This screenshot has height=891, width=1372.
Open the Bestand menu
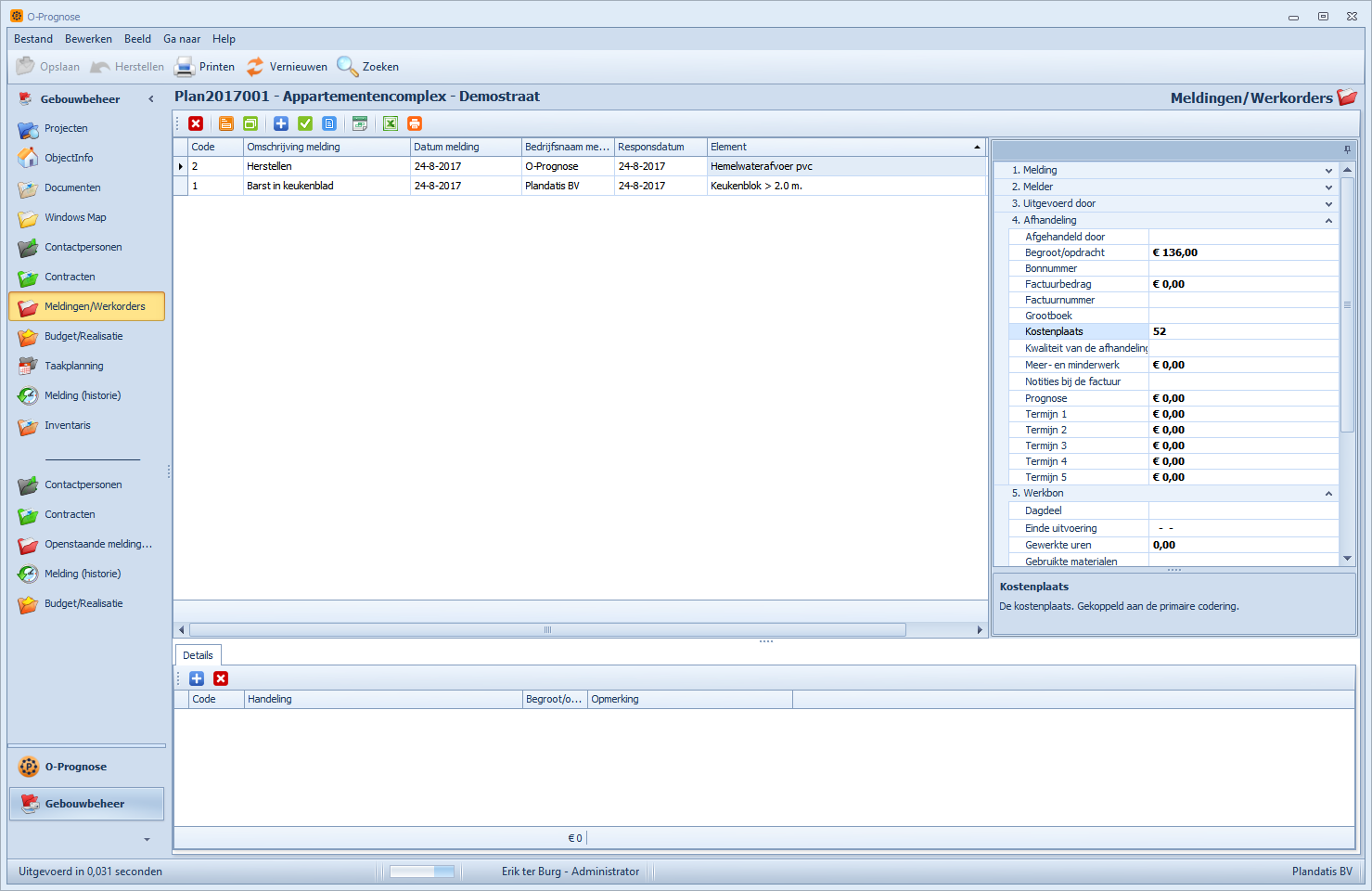(x=33, y=39)
